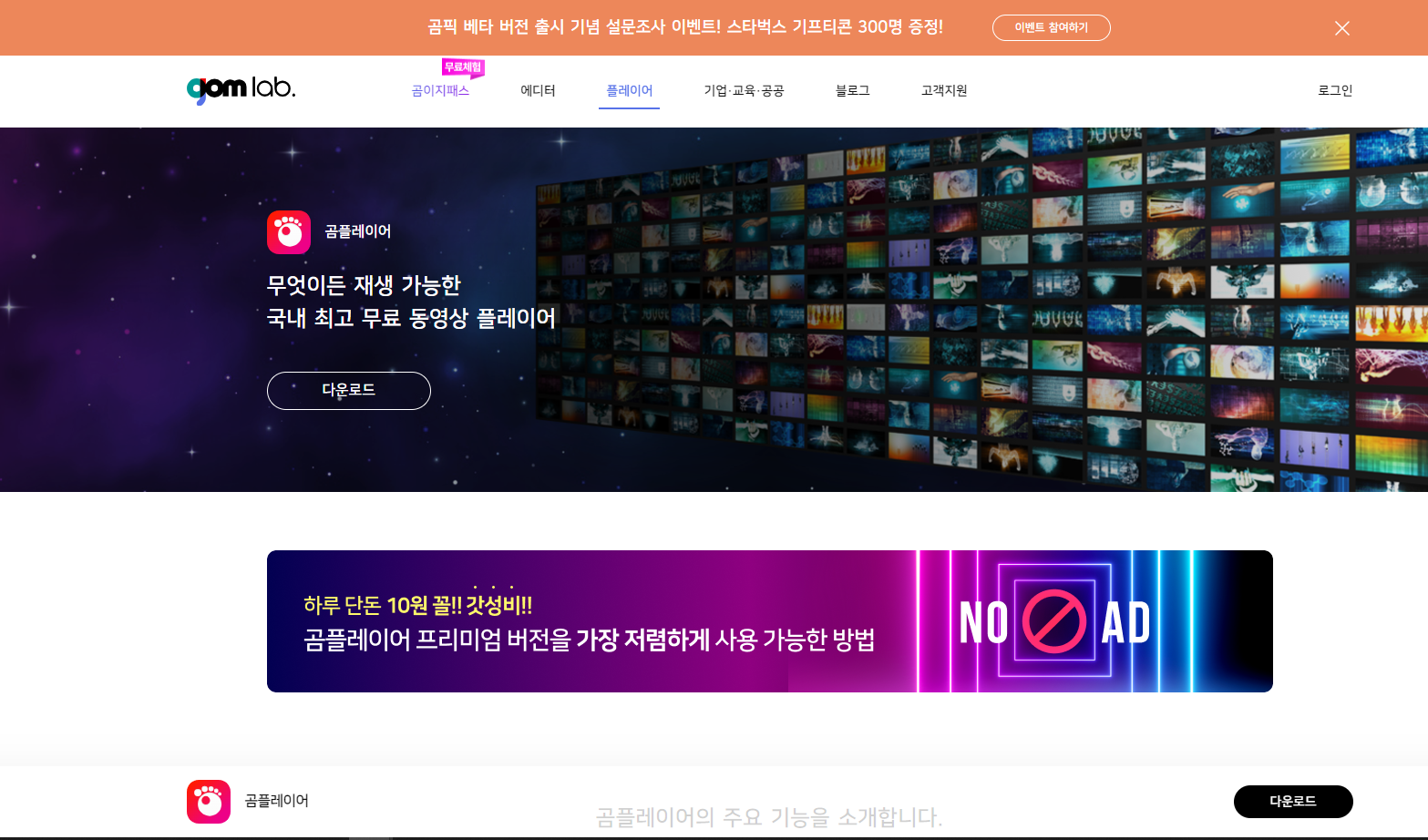Click the event survey banner text

[685, 27]
